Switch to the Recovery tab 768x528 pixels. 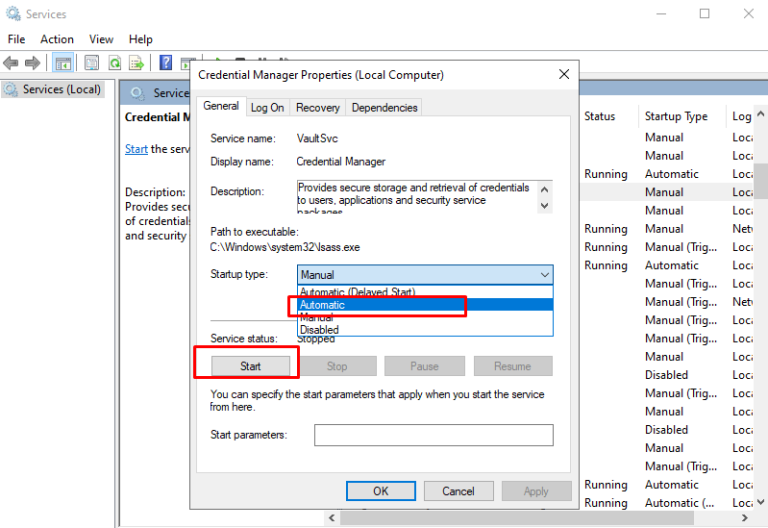[x=317, y=108]
